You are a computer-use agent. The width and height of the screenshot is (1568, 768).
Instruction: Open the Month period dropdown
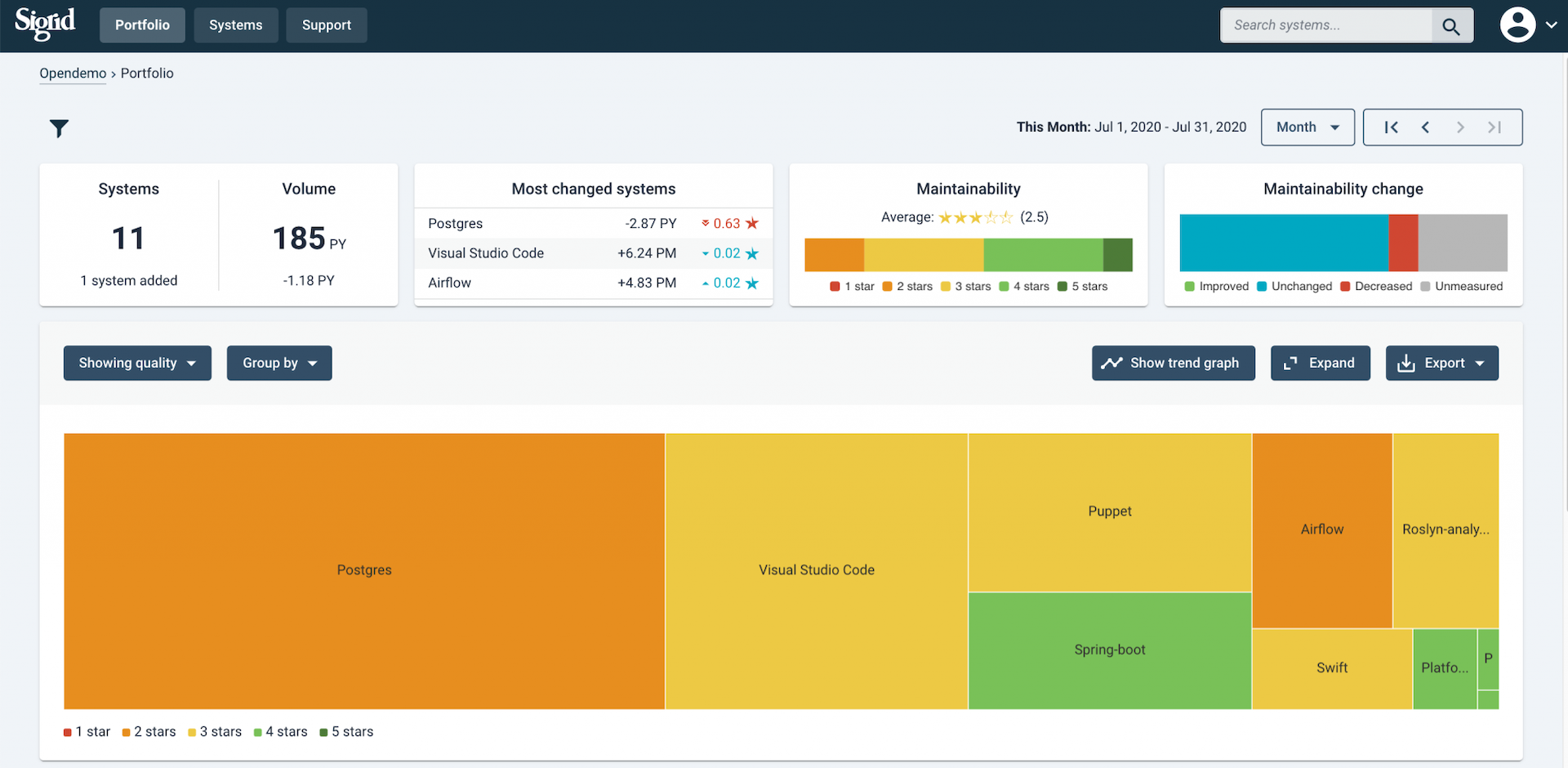click(x=1307, y=127)
